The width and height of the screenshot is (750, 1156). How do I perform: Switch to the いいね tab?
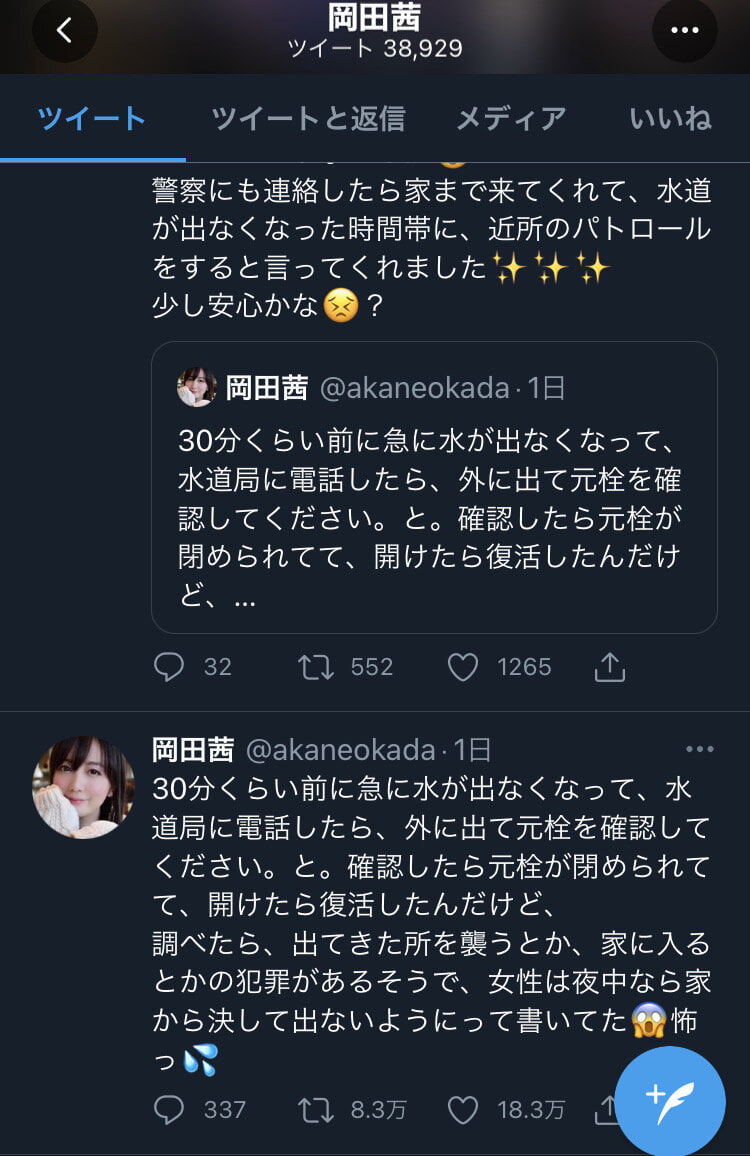pos(670,119)
